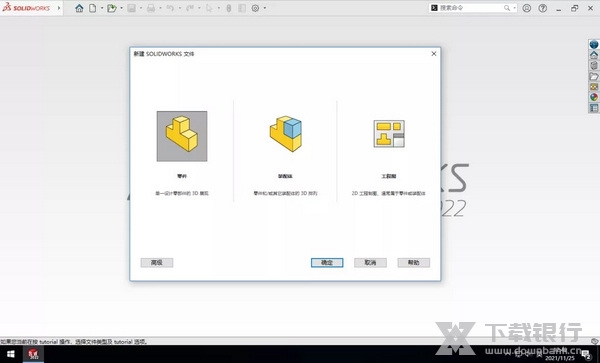The image size is (600, 363).
Task: Click the user login profile icon
Action: point(527,8)
